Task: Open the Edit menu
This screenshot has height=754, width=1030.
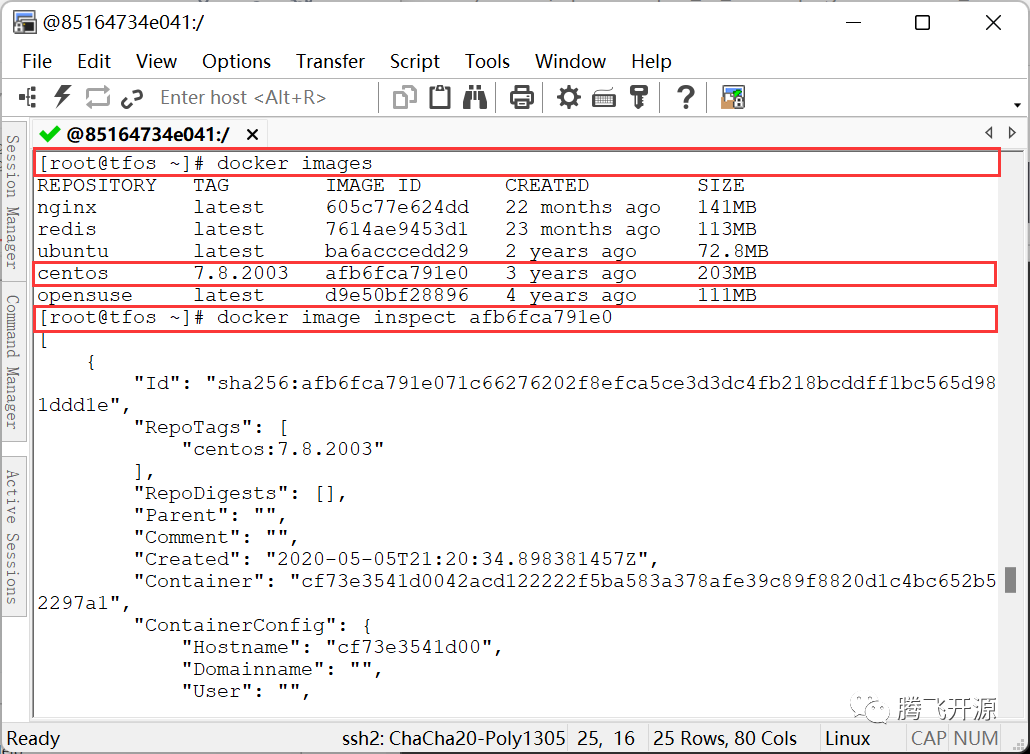Action: [94, 61]
